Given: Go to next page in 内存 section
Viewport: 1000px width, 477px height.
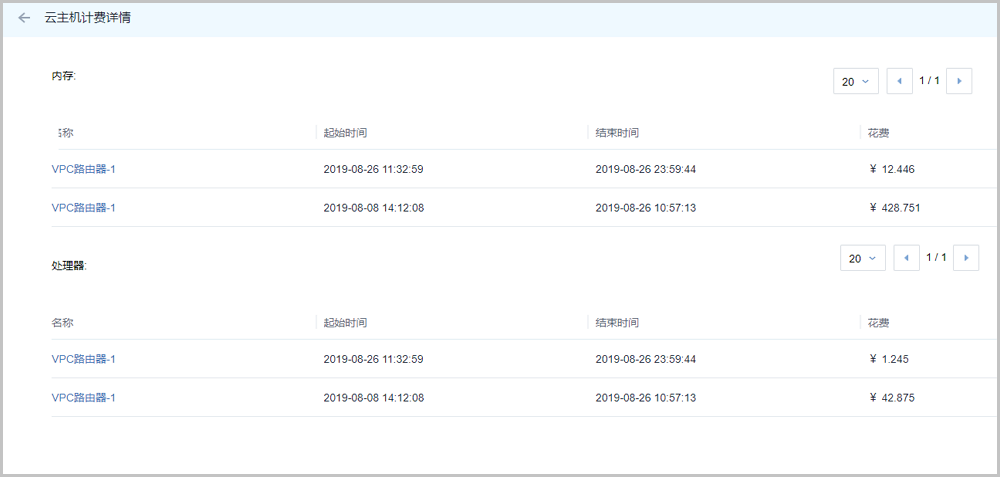Looking at the screenshot, I should pyautogui.click(x=959, y=81).
